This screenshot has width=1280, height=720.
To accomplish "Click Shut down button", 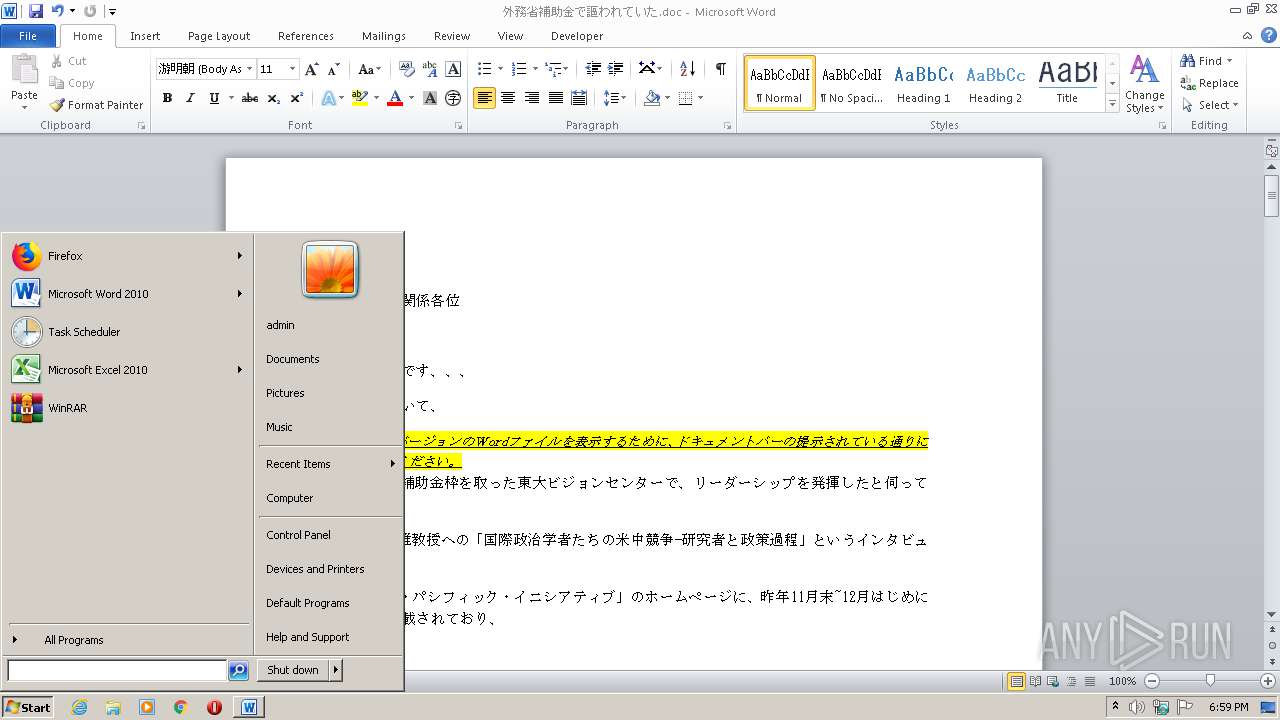I will coord(293,670).
